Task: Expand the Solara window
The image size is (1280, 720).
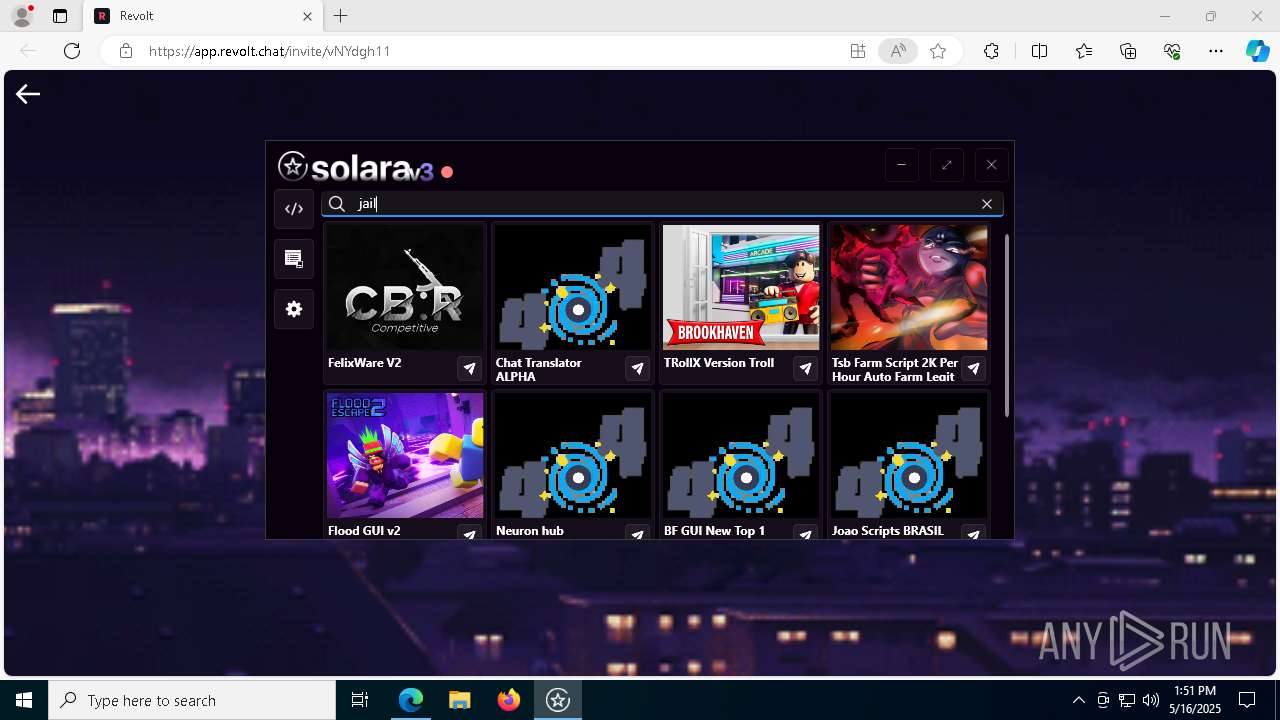Action: point(946,165)
